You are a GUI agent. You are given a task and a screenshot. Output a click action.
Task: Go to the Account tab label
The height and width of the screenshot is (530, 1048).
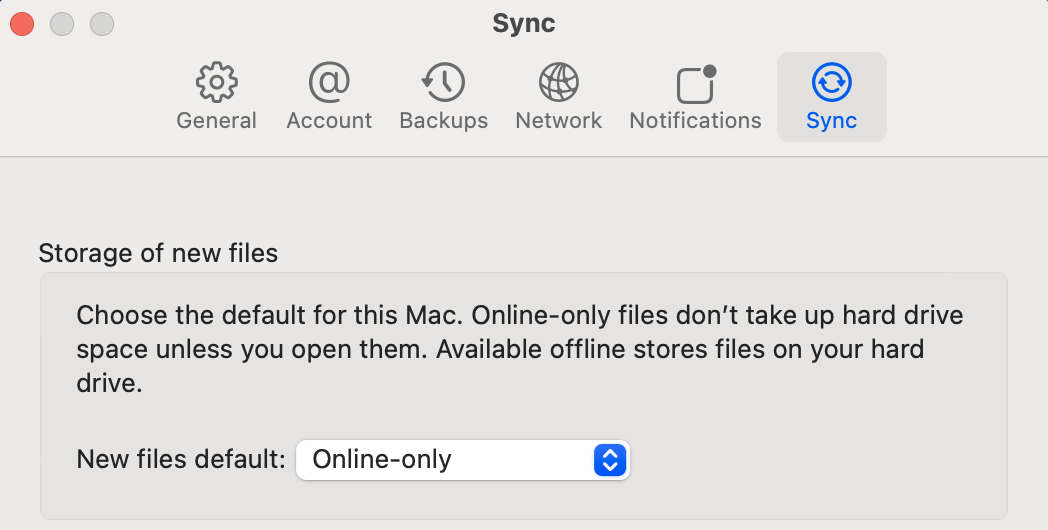tap(329, 121)
